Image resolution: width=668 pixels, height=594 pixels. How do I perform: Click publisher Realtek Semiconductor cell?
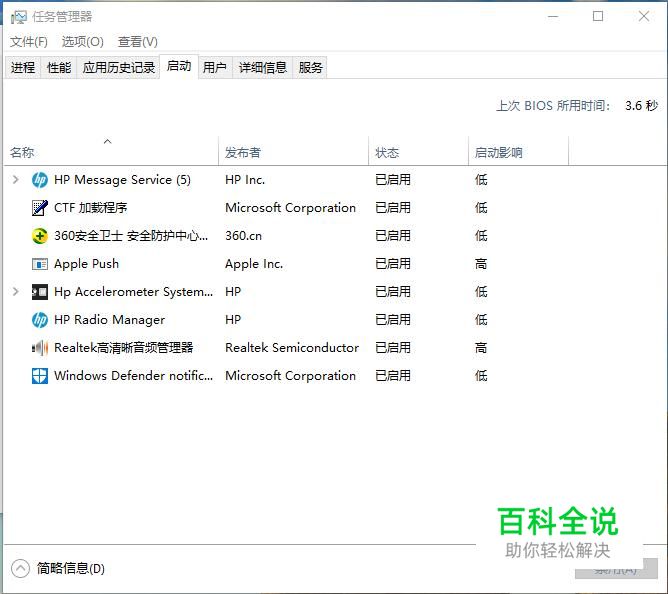click(292, 348)
